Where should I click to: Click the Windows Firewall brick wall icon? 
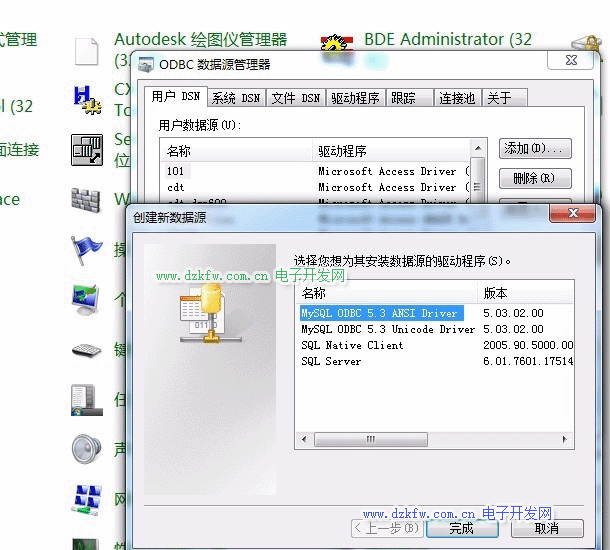(86, 200)
